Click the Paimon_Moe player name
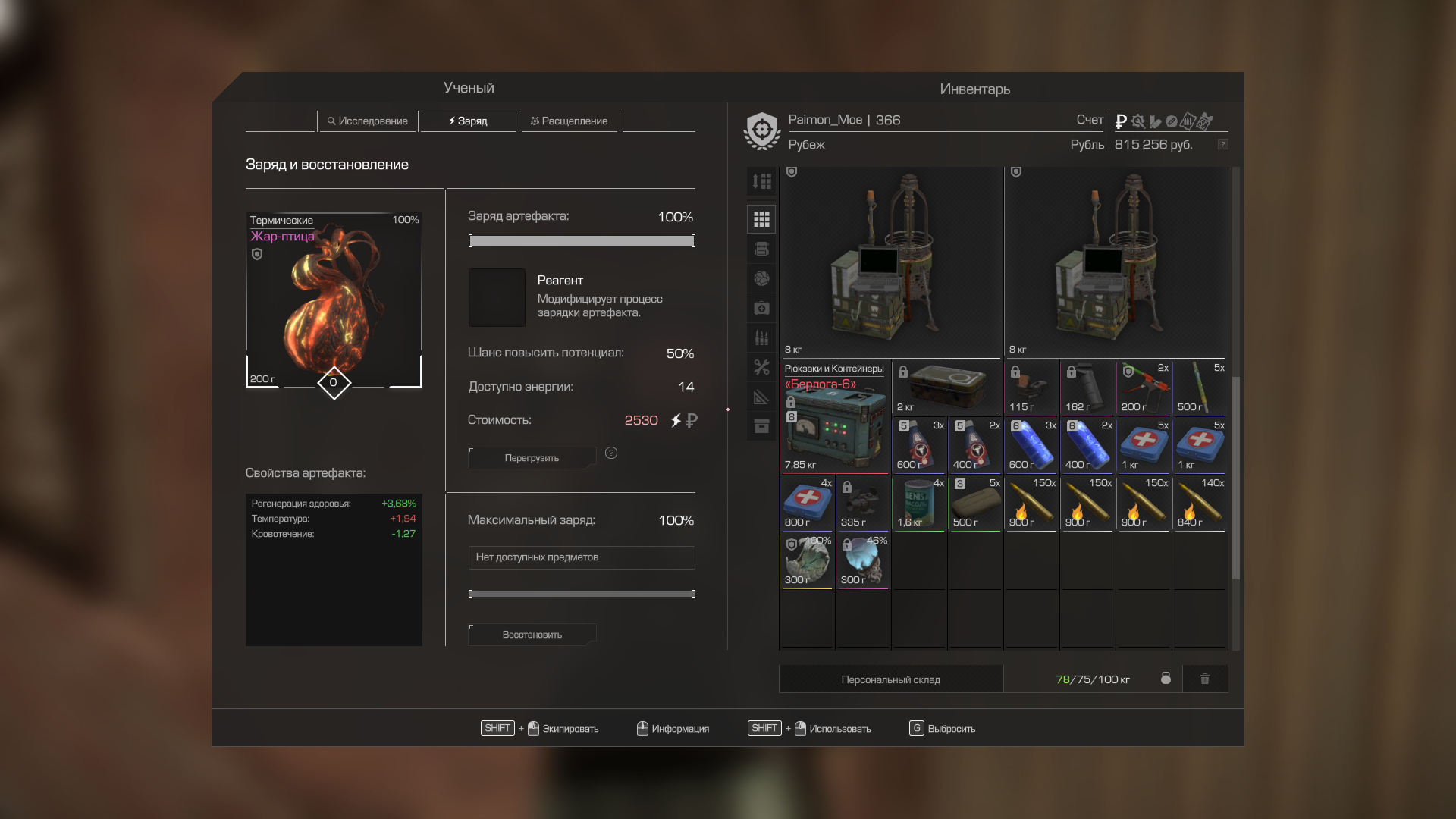This screenshot has width=1456, height=819. point(825,120)
